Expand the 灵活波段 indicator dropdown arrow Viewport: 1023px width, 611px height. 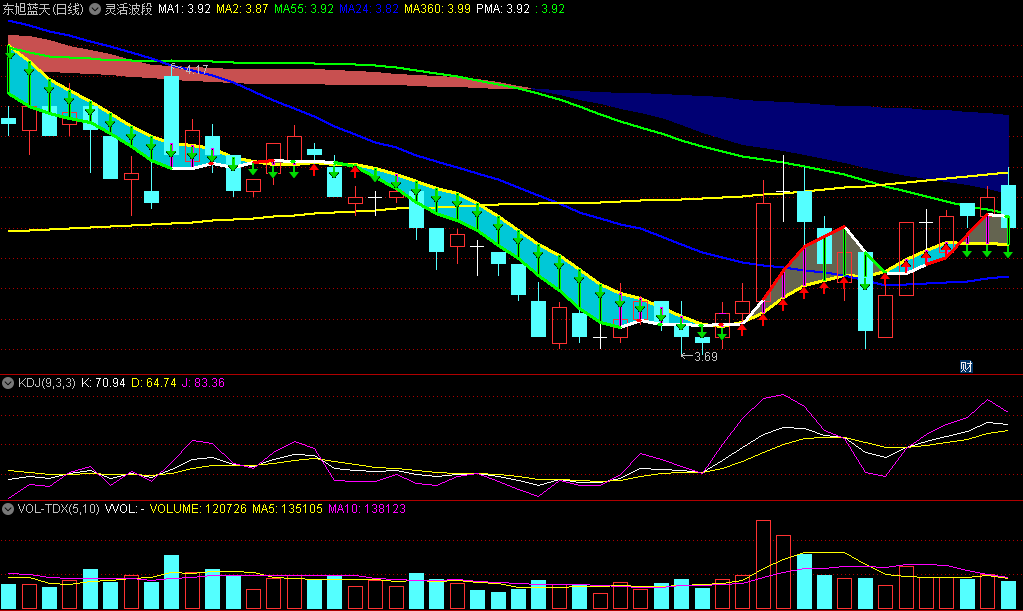tap(95, 9)
